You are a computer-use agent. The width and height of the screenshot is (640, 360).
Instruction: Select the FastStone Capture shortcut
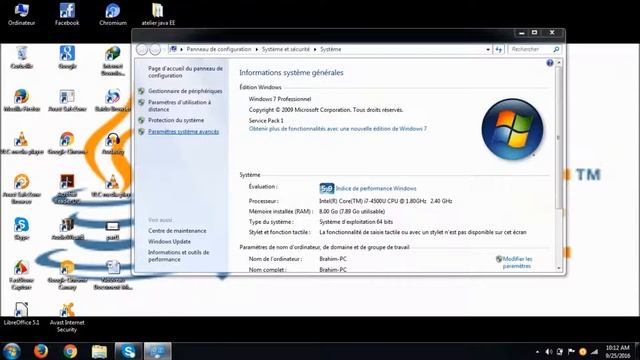21,275
